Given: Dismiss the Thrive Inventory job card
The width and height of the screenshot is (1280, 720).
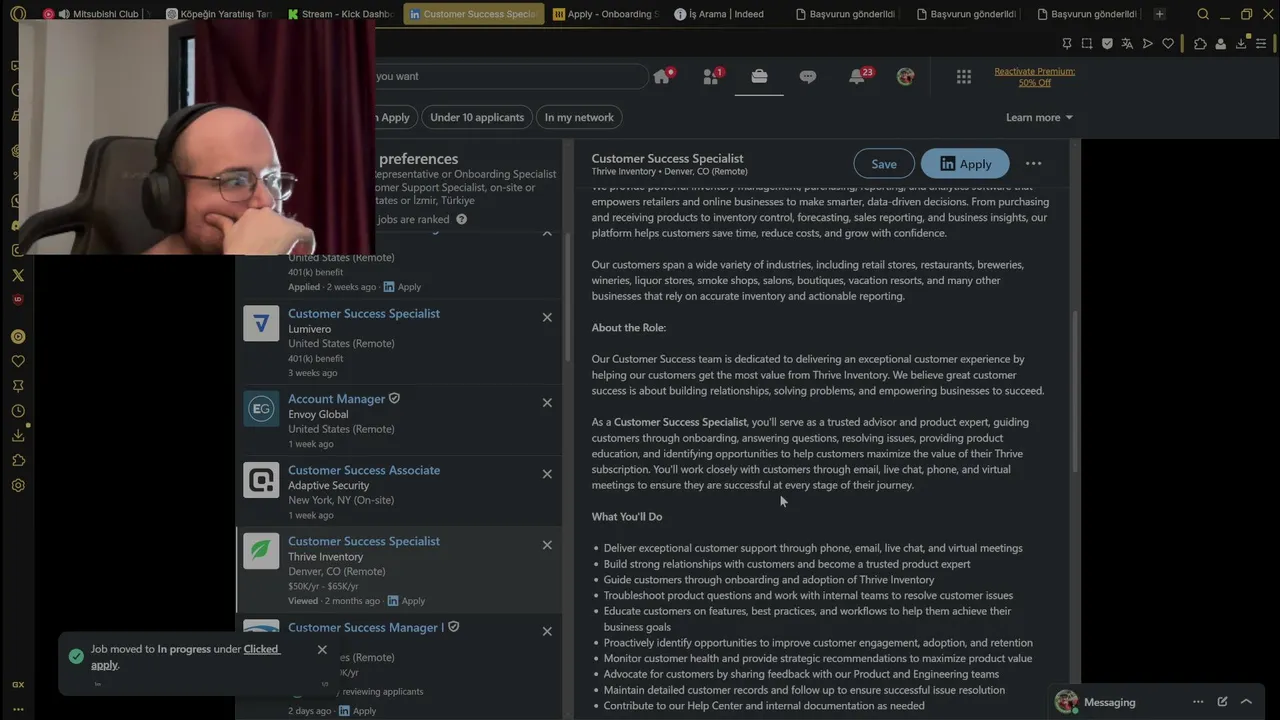Looking at the screenshot, I should (x=547, y=545).
